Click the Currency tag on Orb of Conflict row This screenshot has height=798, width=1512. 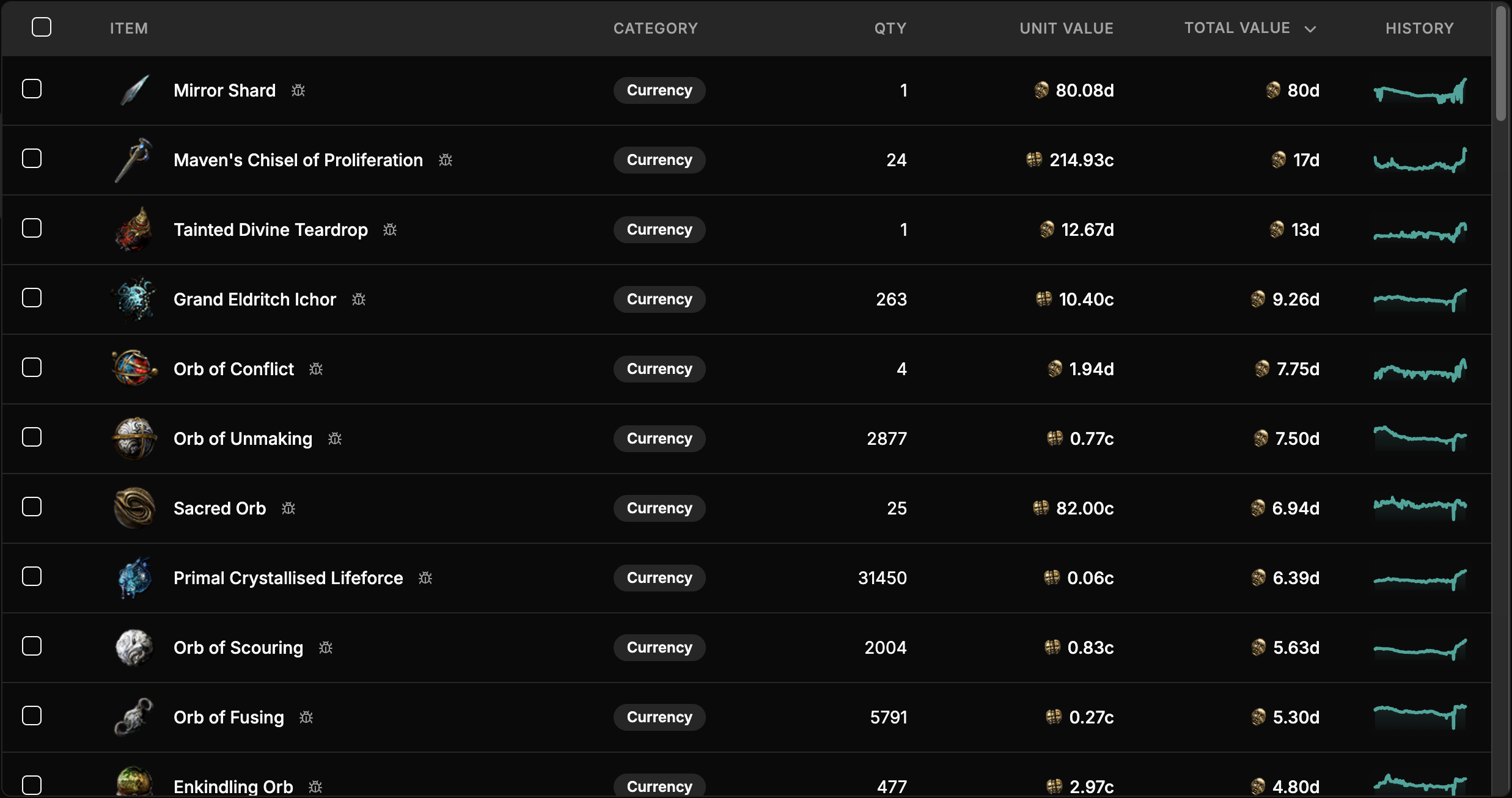point(659,369)
